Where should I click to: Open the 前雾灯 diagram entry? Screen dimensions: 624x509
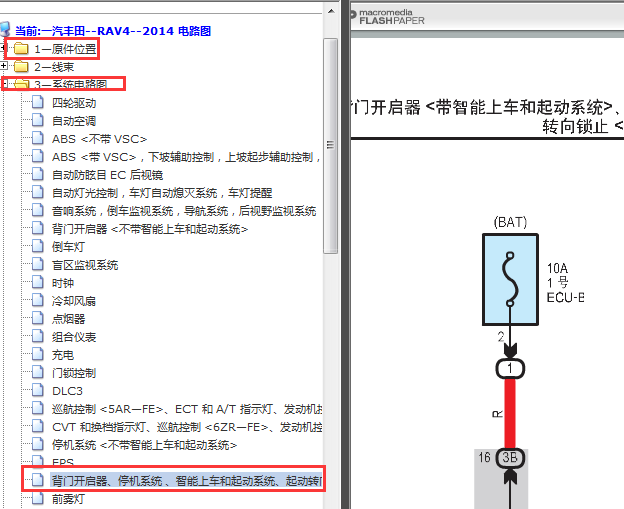pyautogui.click(x=68, y=499)
